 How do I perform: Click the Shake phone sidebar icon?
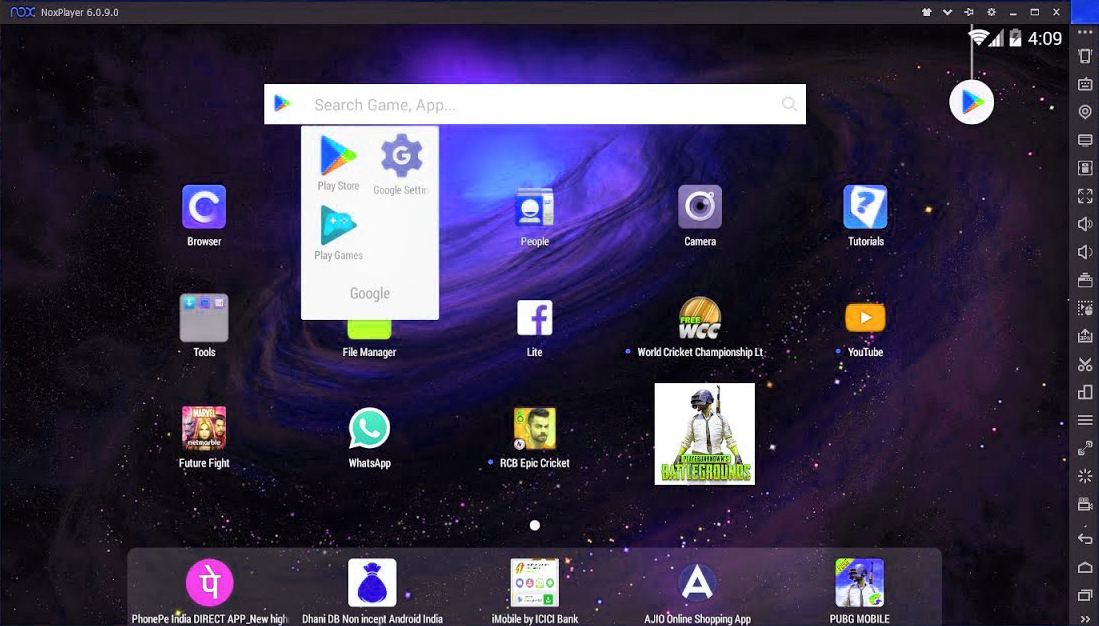point(1085,56)
